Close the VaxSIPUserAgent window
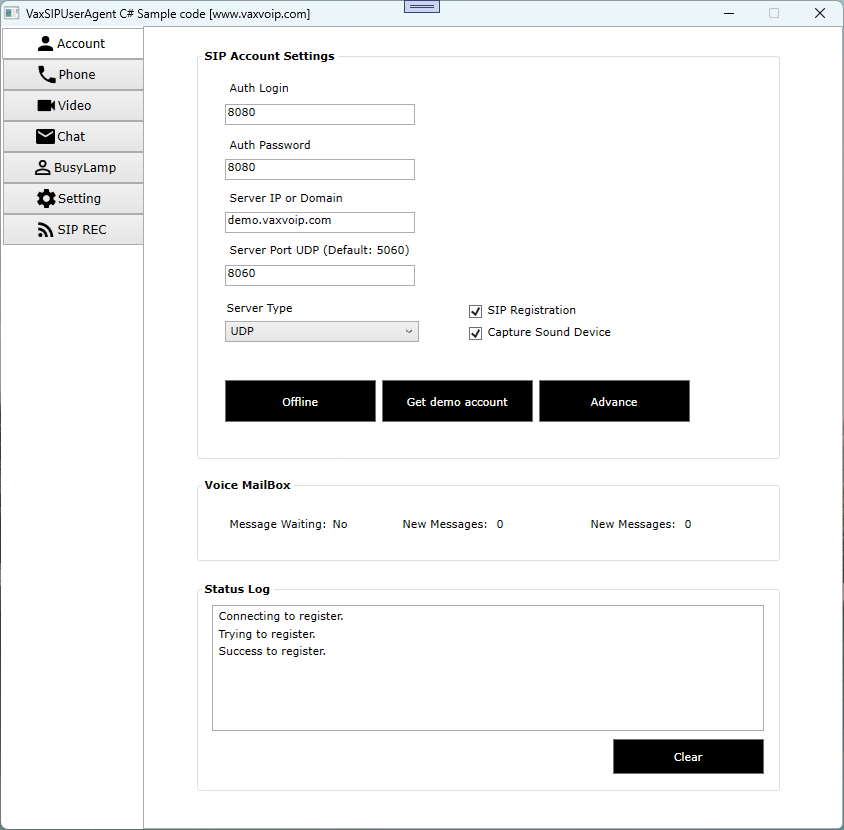This screenshot has width=844, height=830. pyautogui.click(x=820, y=13)
